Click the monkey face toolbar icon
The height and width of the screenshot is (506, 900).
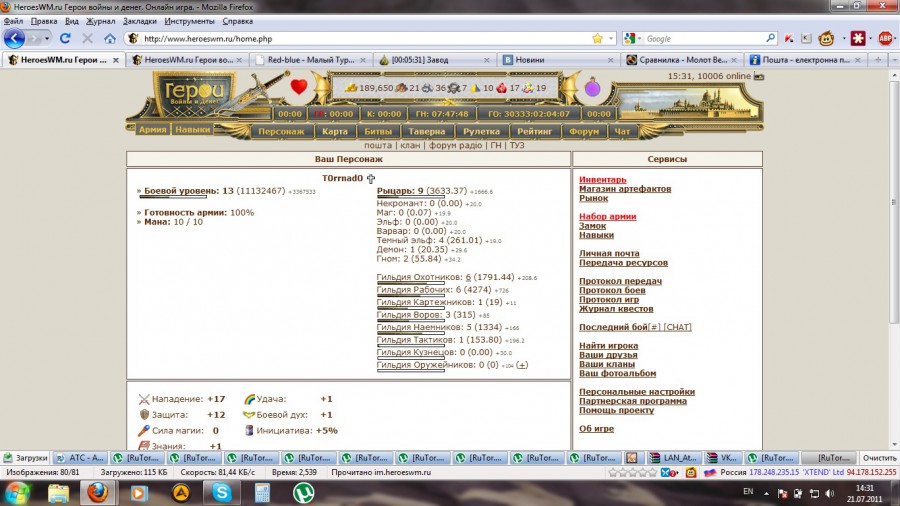click(826, 38)
